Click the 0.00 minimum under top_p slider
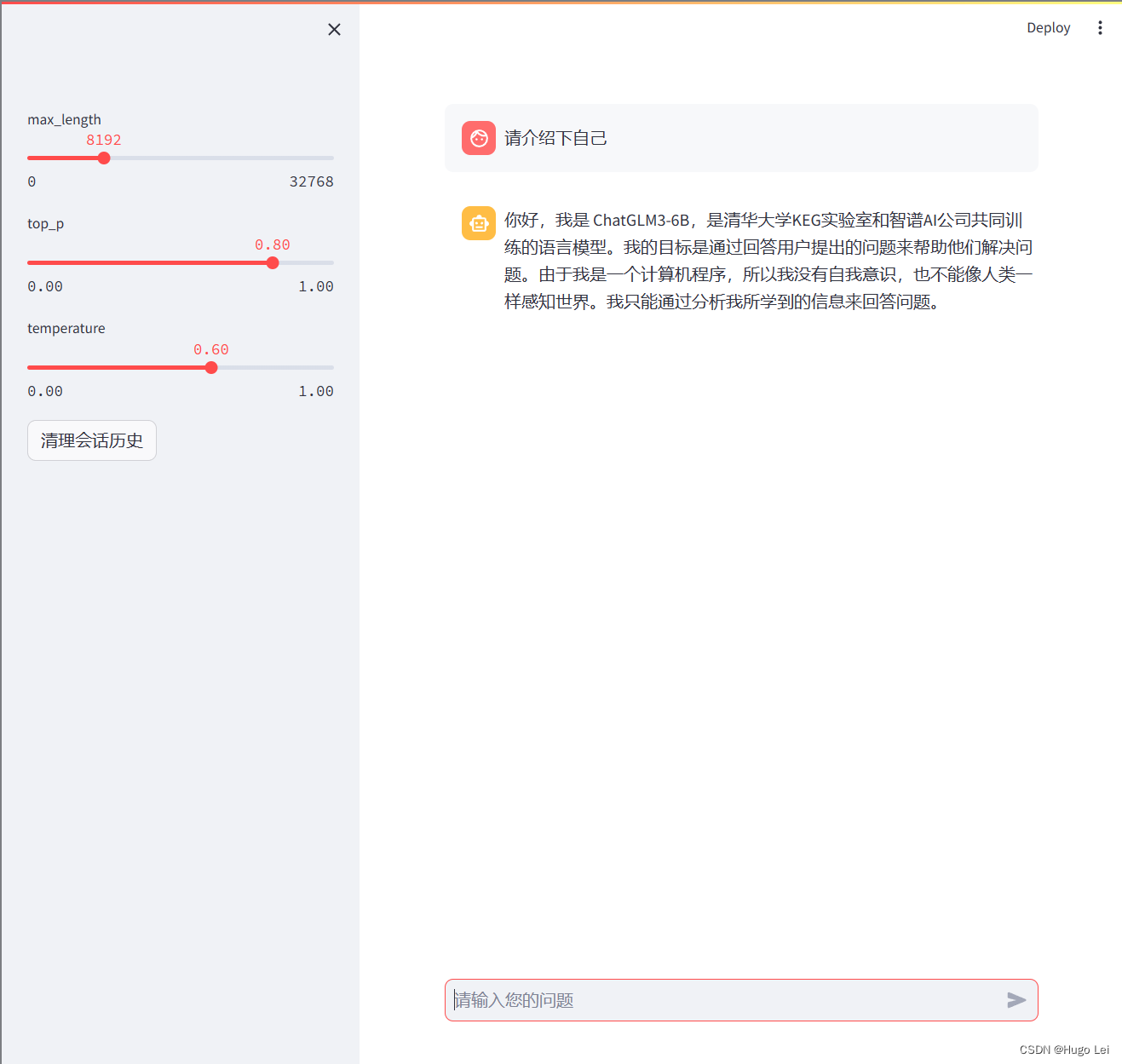Screen dimensions: 1122x1064 click(45, 286)
